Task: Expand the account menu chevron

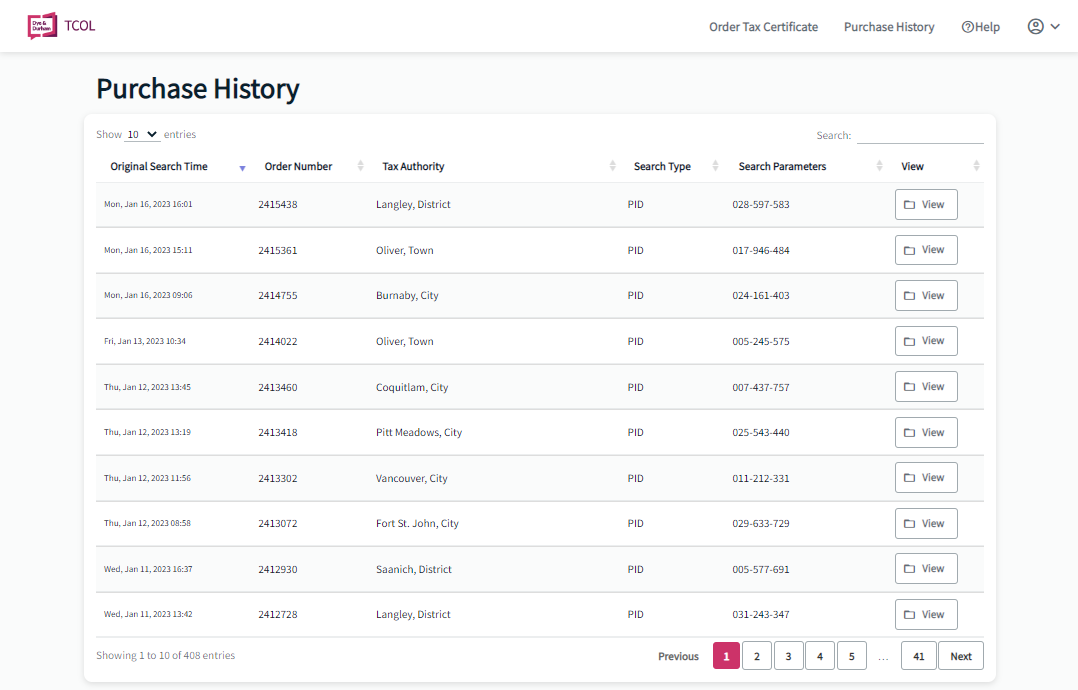Action: tap(1055, 27)
